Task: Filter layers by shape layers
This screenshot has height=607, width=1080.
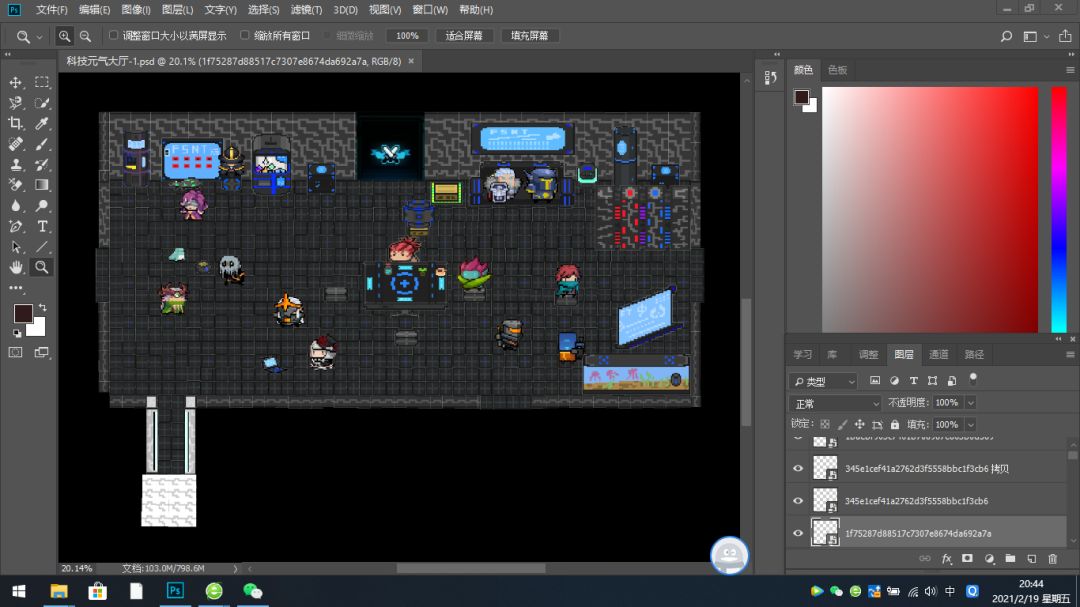Action: point(933,380)
